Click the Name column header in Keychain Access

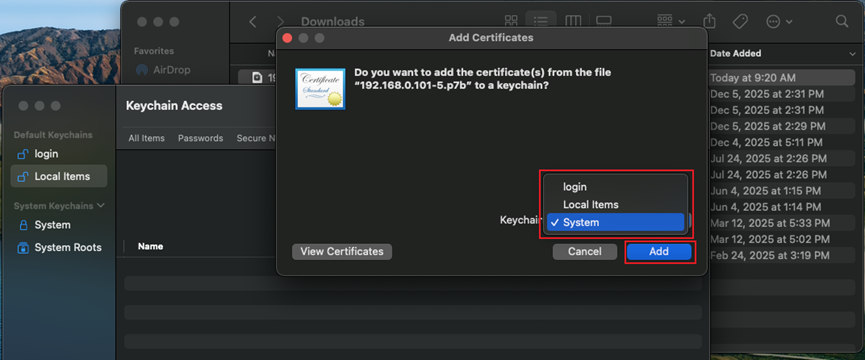point(150,246)
